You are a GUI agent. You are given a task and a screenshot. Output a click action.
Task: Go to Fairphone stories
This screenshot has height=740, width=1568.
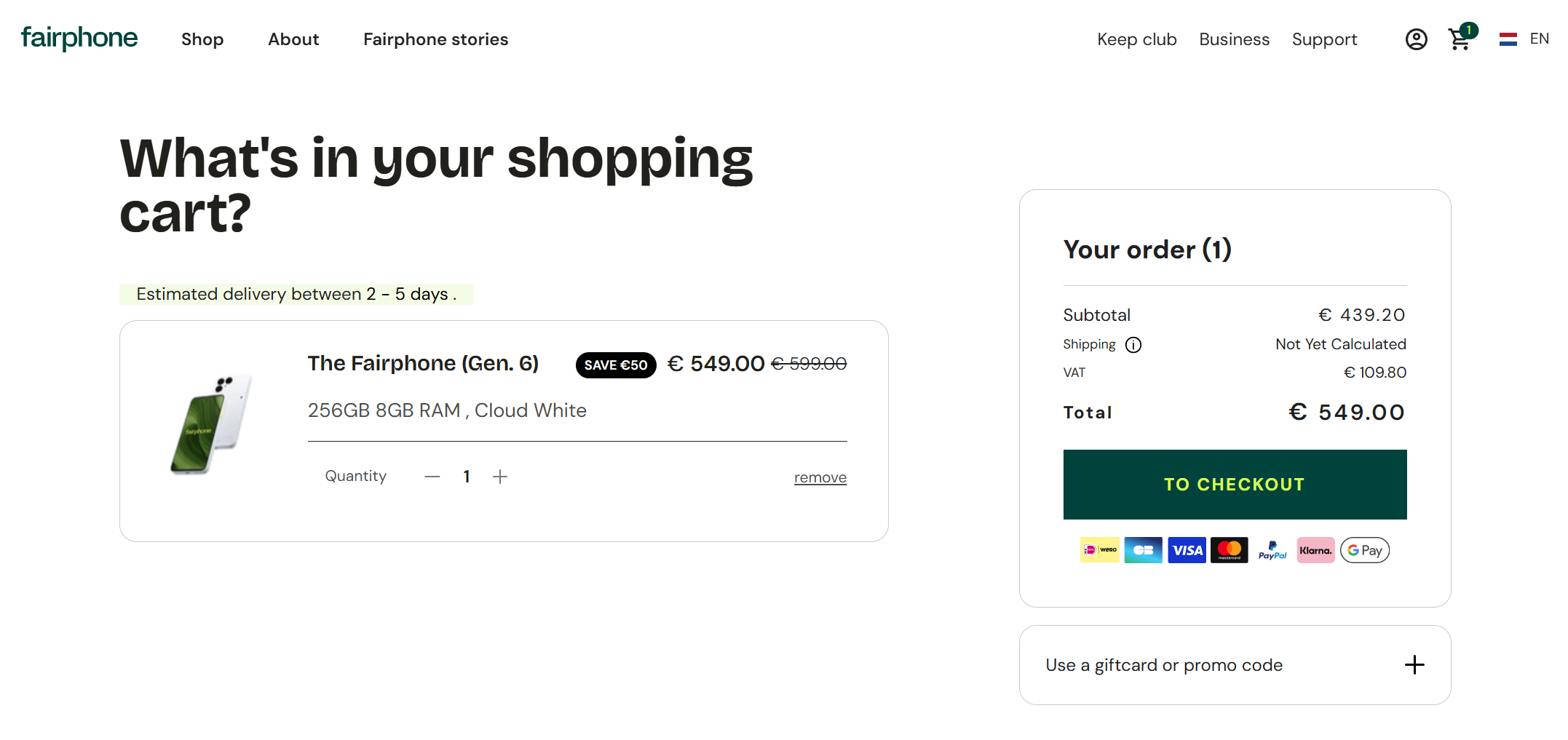435,39
